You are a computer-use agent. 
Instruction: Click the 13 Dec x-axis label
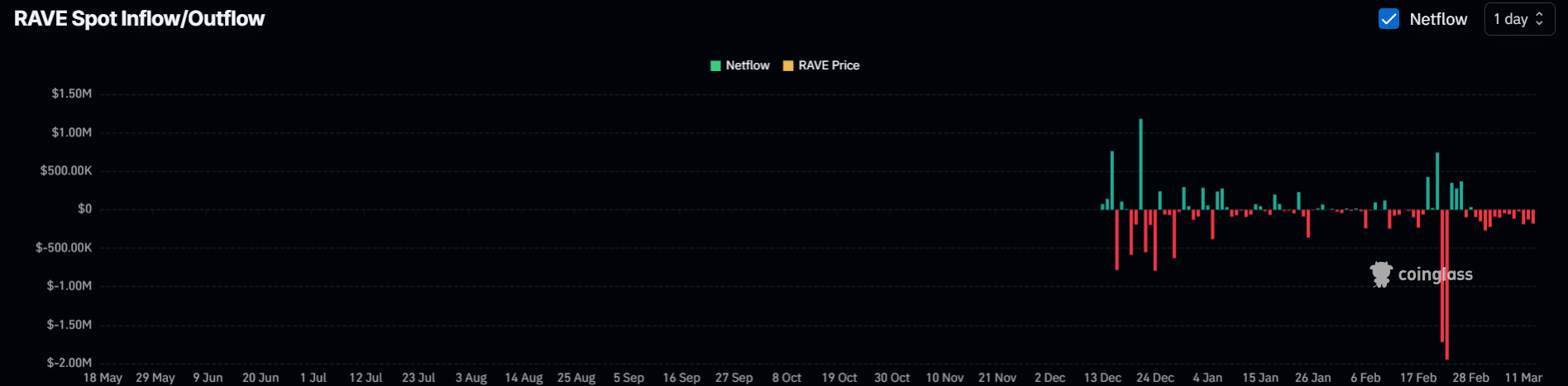[1102, 378]
